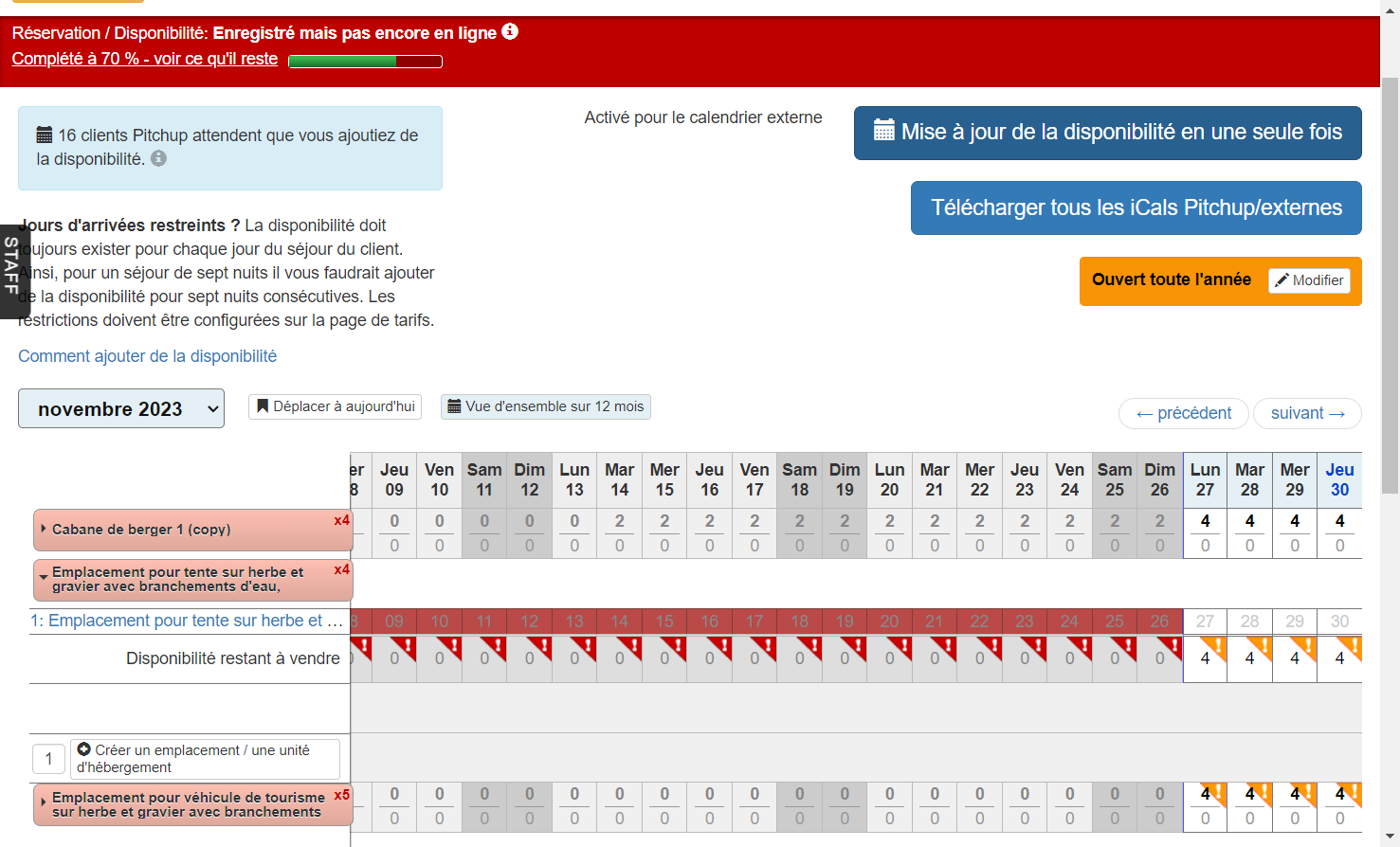
Task: Click the calendar icon on 'Mise à jour' button
Action: click(x=883, y=131)
